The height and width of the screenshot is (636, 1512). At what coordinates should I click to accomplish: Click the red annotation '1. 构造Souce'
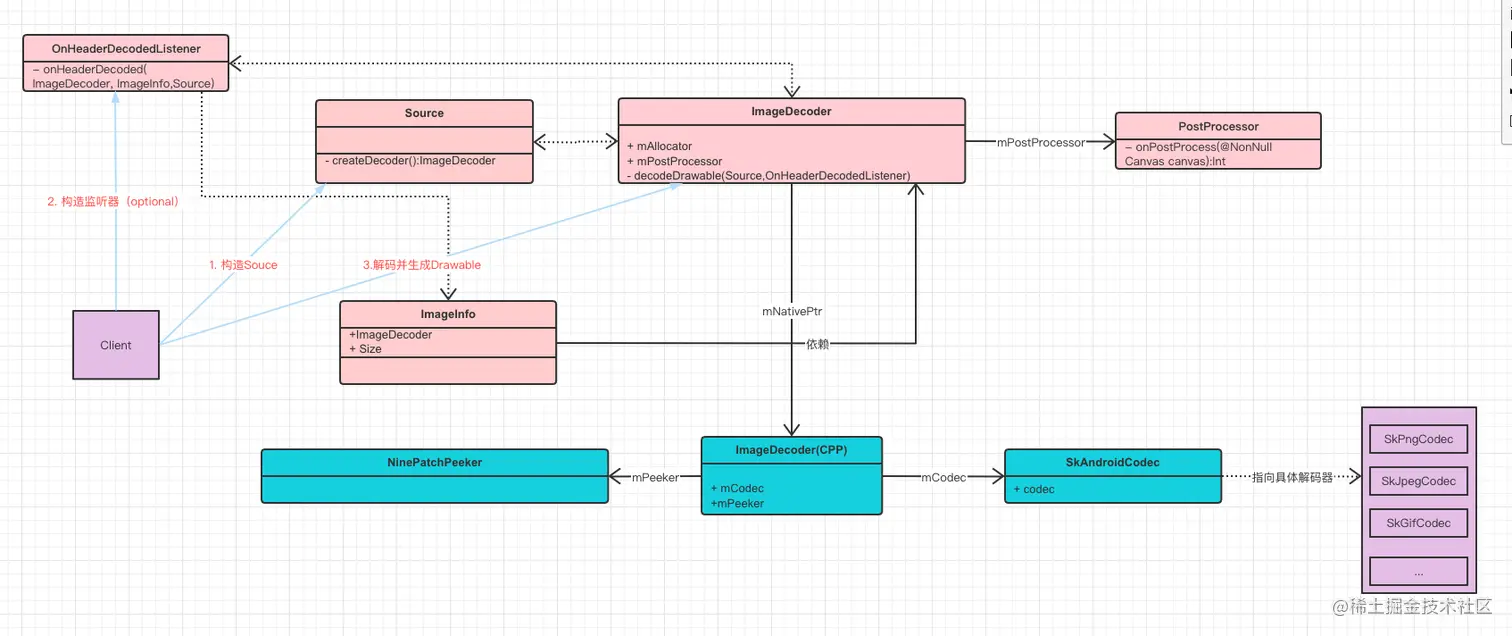point(243,264)
